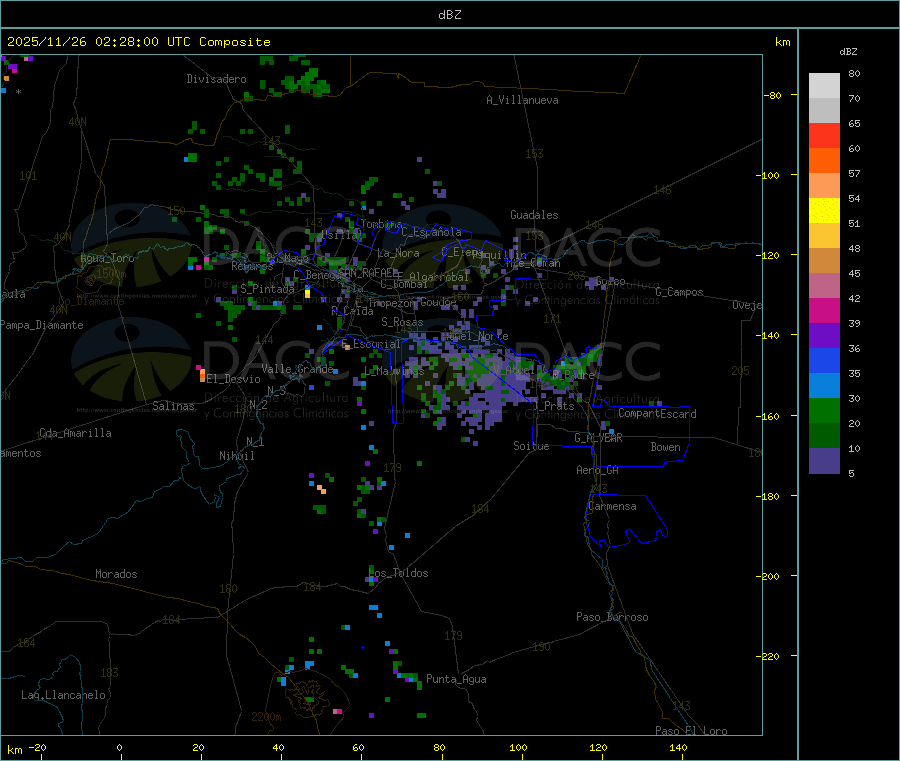Click the Punta_Agua map label
This screenshot has height=761, width=900.
[x=456, y=680]
